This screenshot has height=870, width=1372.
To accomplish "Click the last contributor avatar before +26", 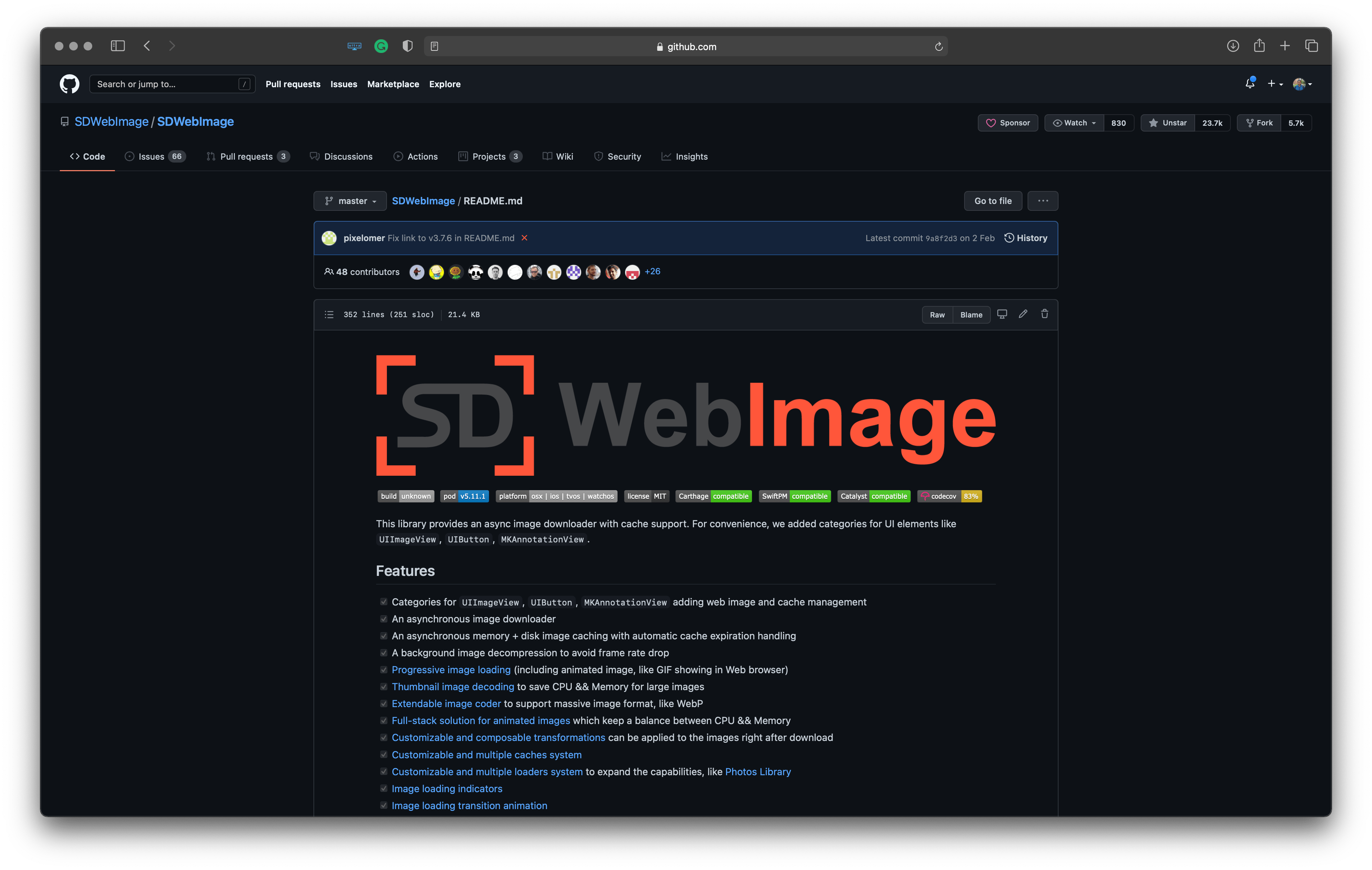I will [632, 272].
